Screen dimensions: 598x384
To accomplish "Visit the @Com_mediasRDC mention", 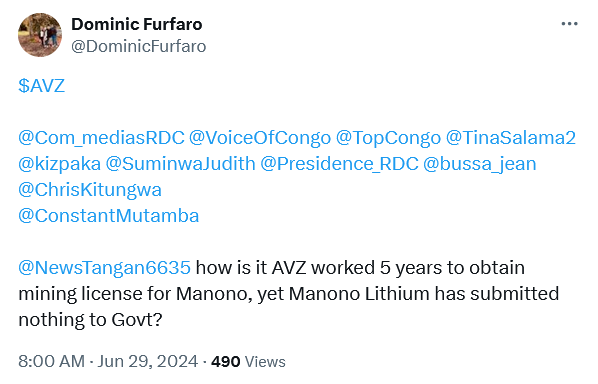I will tap(101, 138).
